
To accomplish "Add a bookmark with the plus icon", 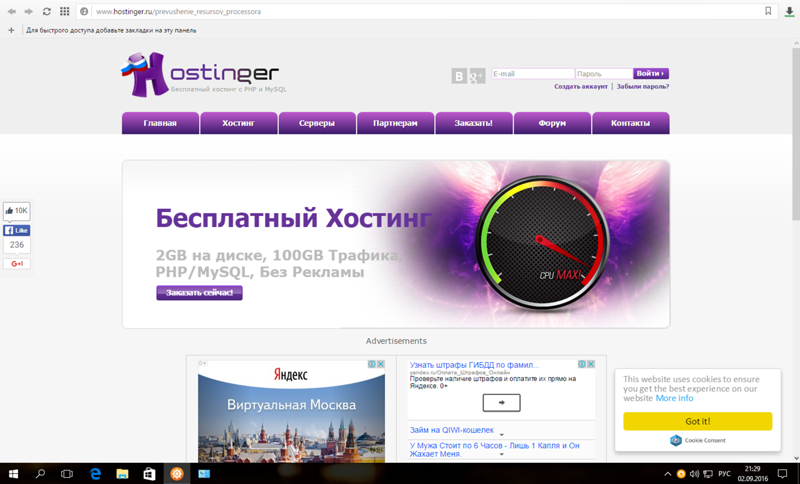I will (x=11, y=30).
